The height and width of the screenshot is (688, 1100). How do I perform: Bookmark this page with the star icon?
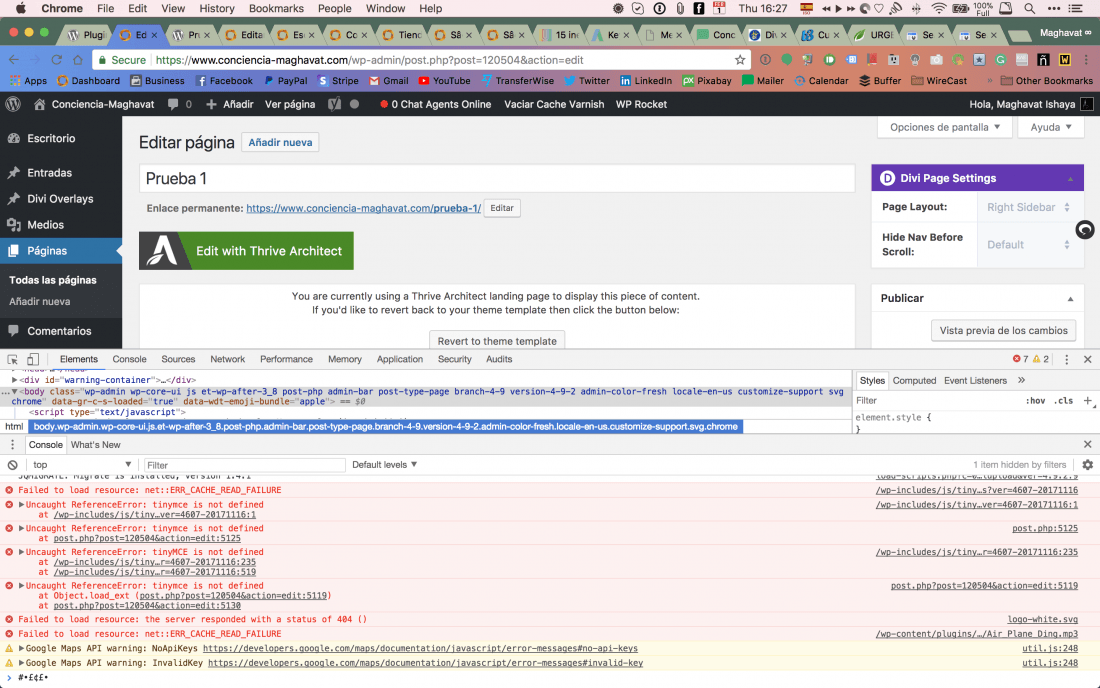click(x=739, y=60)
